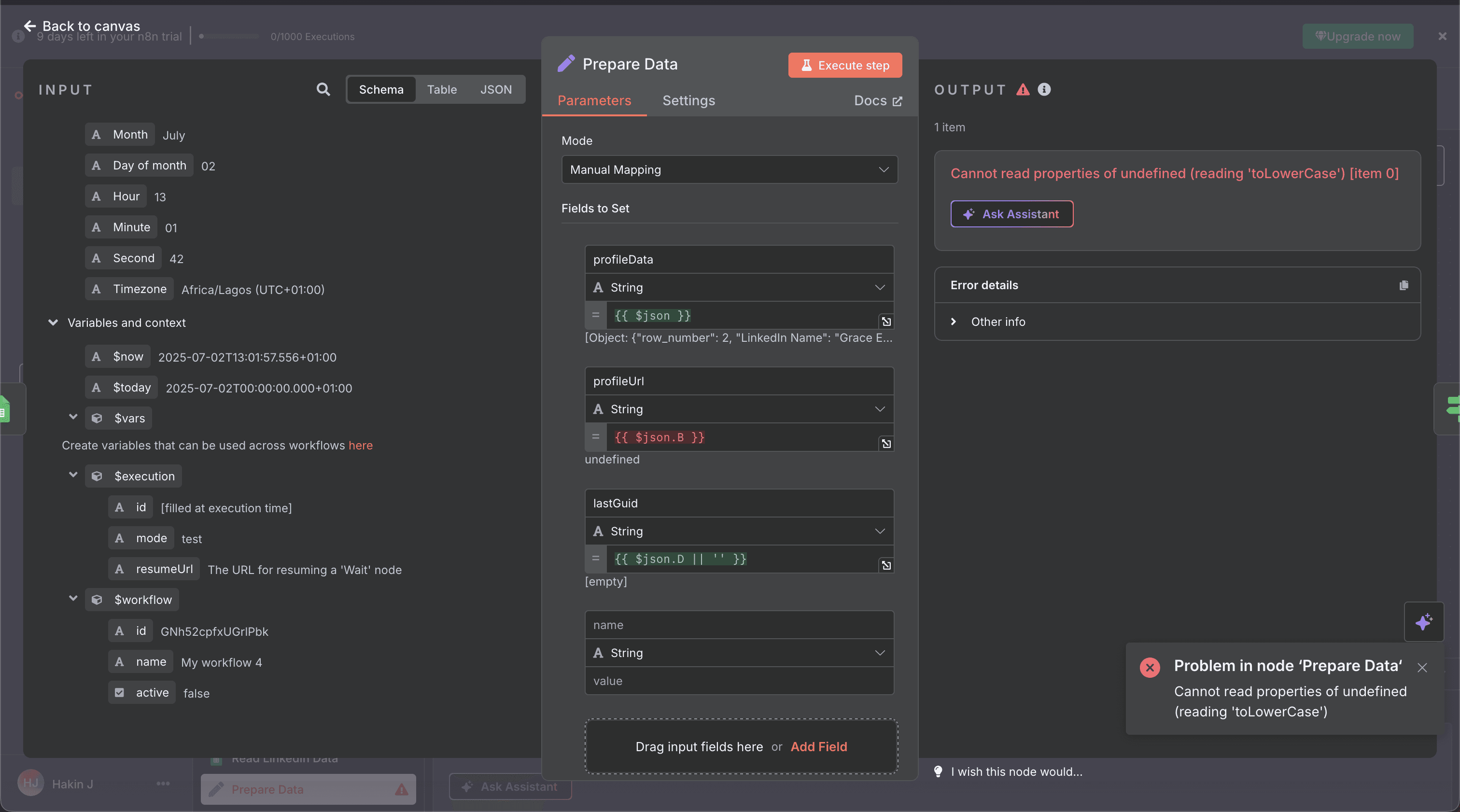Click 'I wish this node would...' feedback link
This screenshot has height=812, width=1460.
(x=1016, y=772)
